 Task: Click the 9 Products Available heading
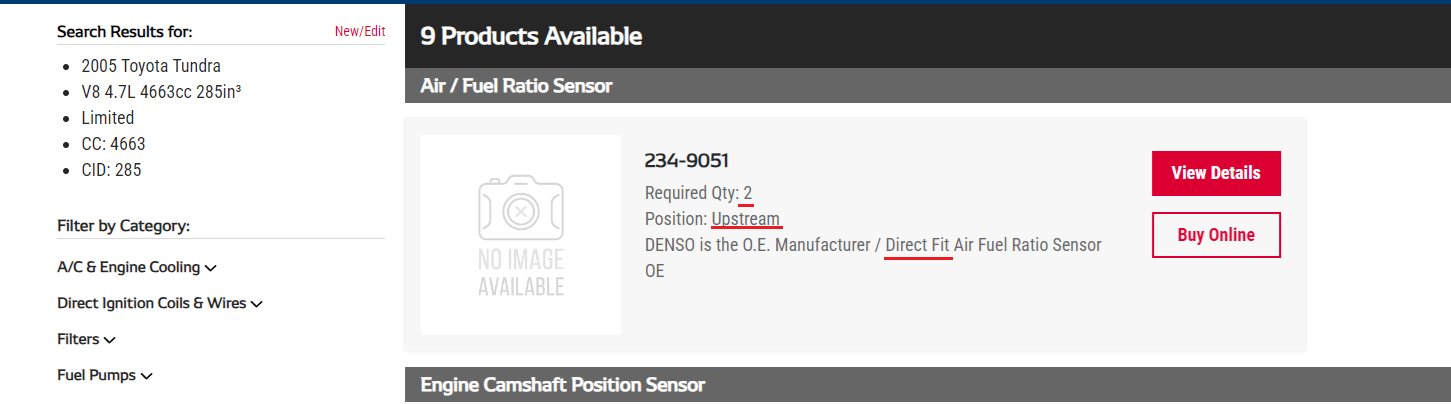[x=531, y=37]
